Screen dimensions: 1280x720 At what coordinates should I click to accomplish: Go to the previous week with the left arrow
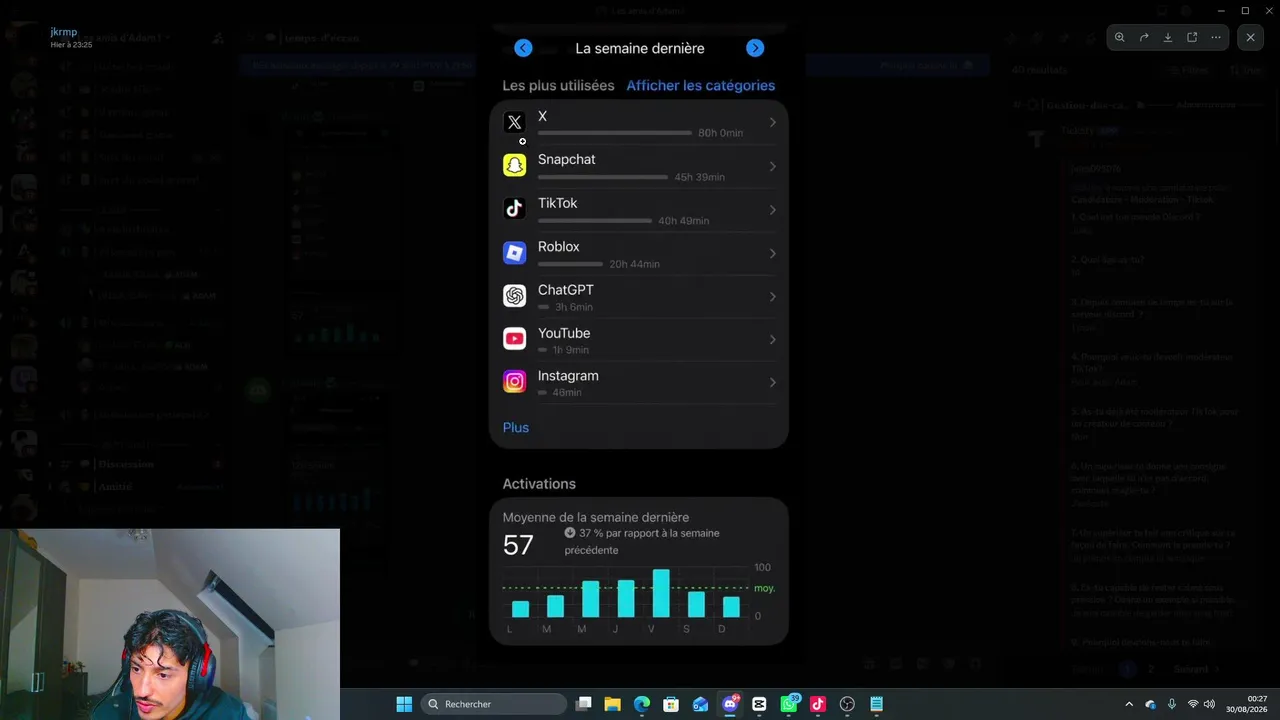tap(523, 48)
